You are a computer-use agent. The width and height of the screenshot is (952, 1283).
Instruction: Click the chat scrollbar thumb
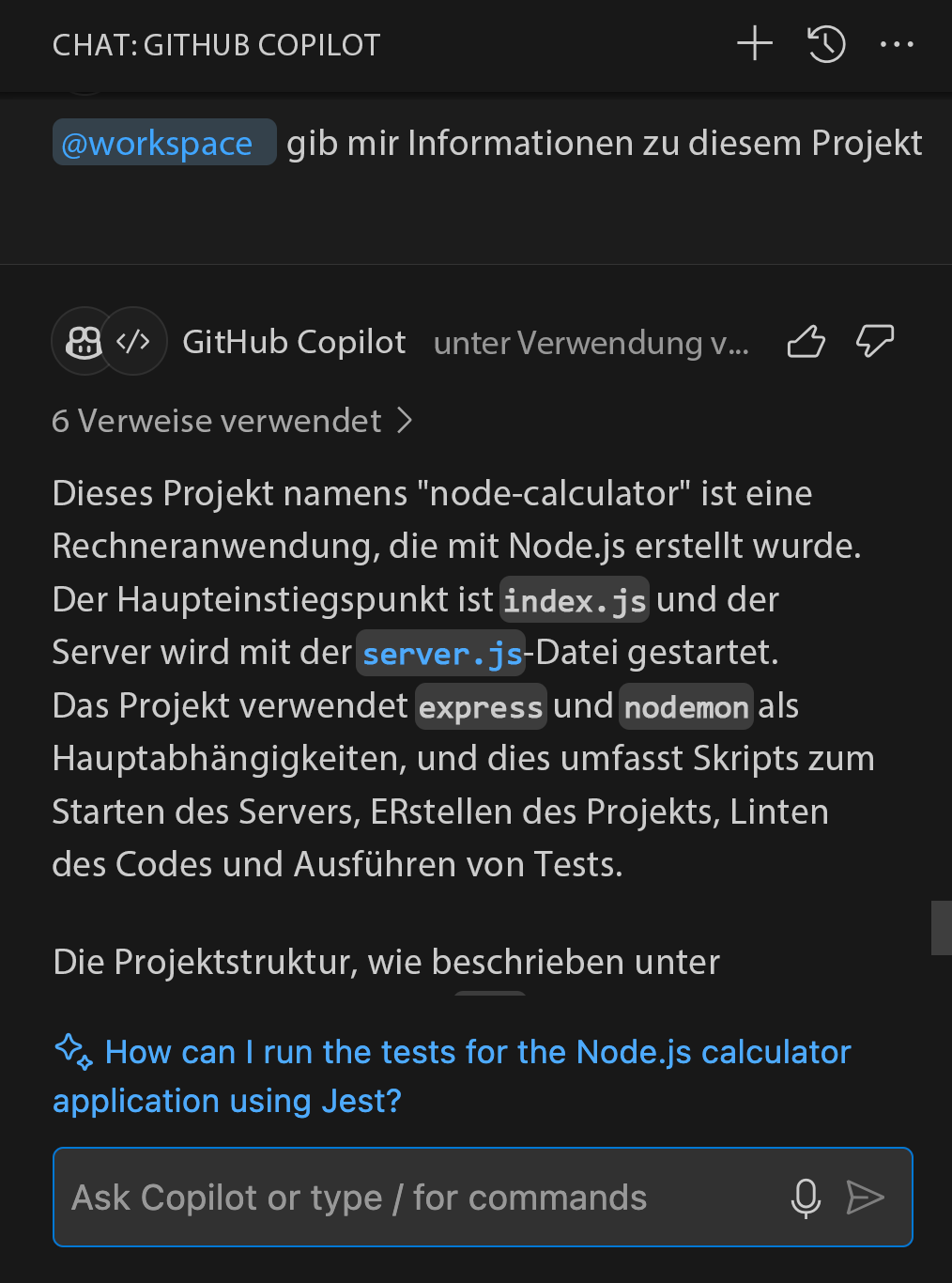click(941, 928)
